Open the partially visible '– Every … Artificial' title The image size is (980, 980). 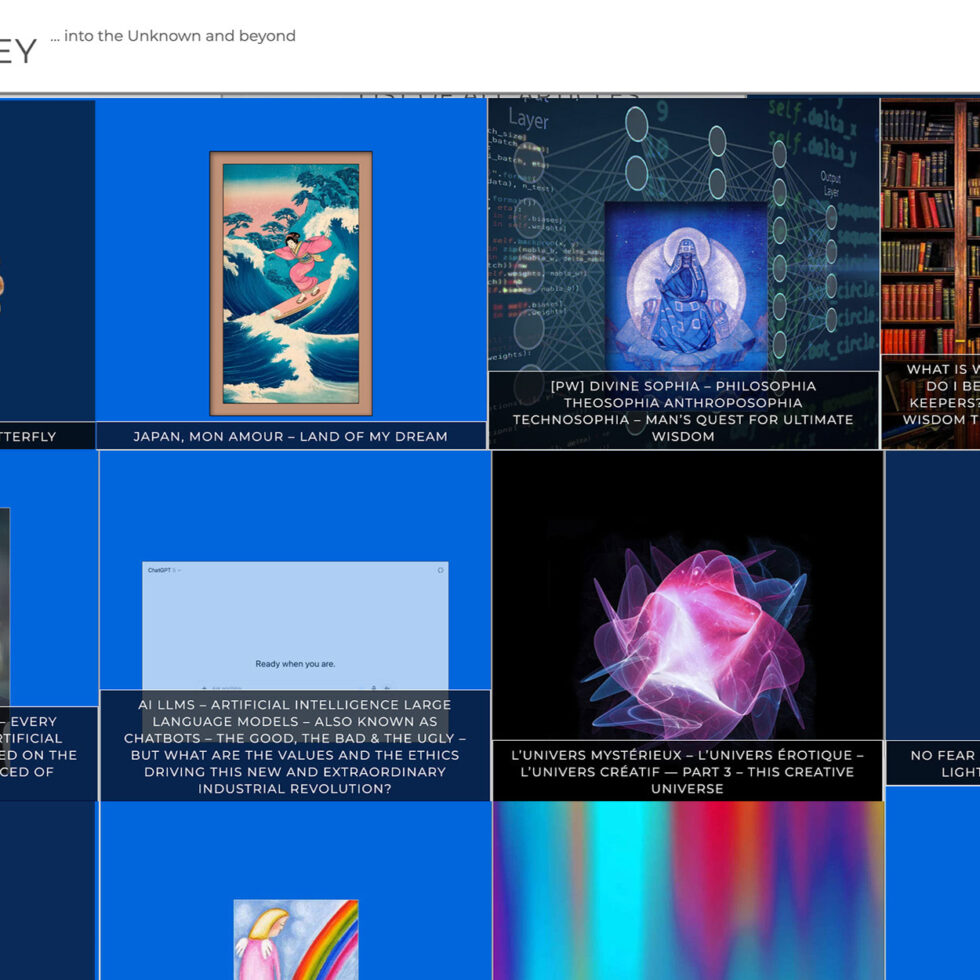tap(40, 746)
